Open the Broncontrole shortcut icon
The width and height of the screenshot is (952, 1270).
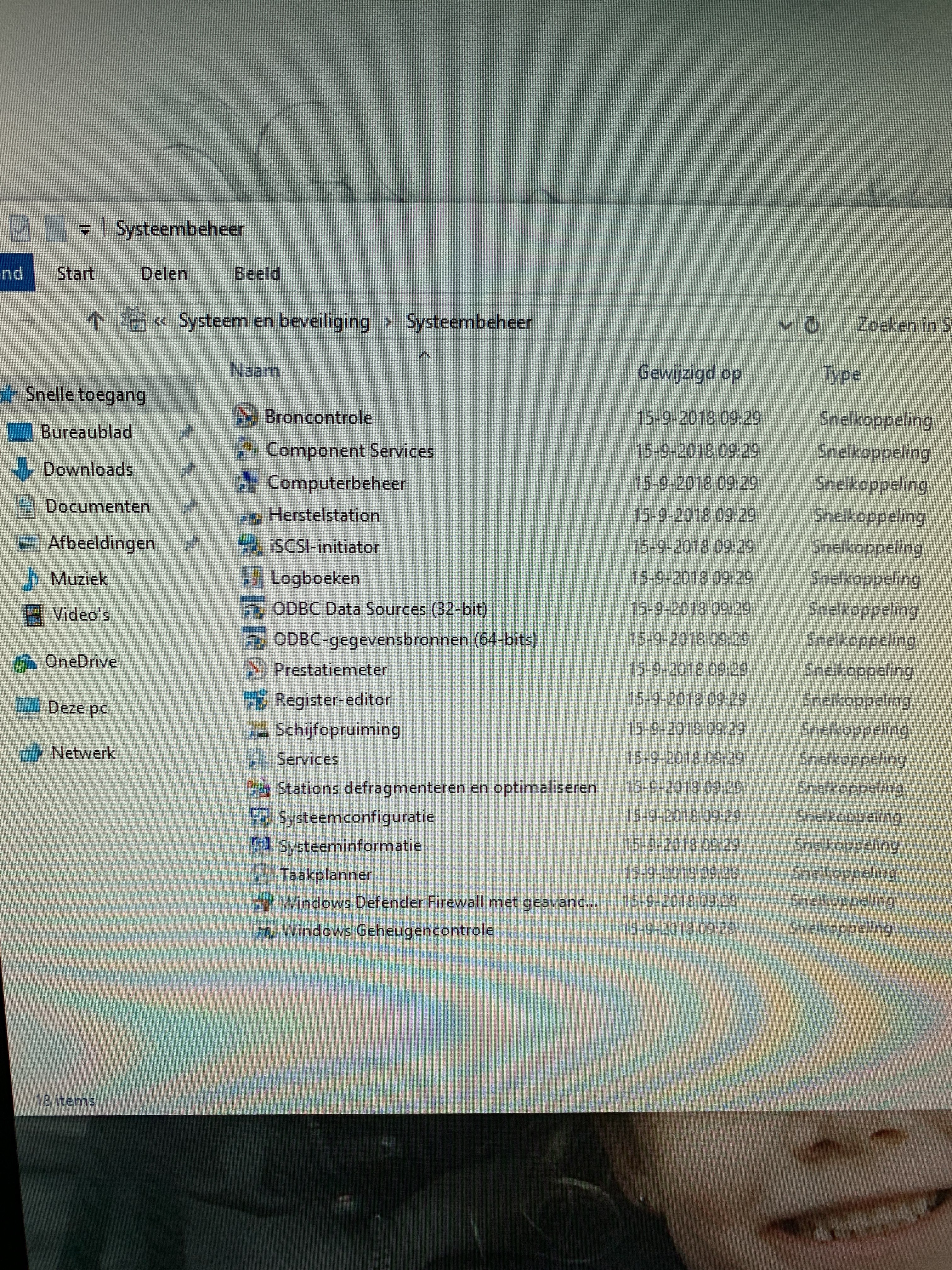tap(246, 416)
